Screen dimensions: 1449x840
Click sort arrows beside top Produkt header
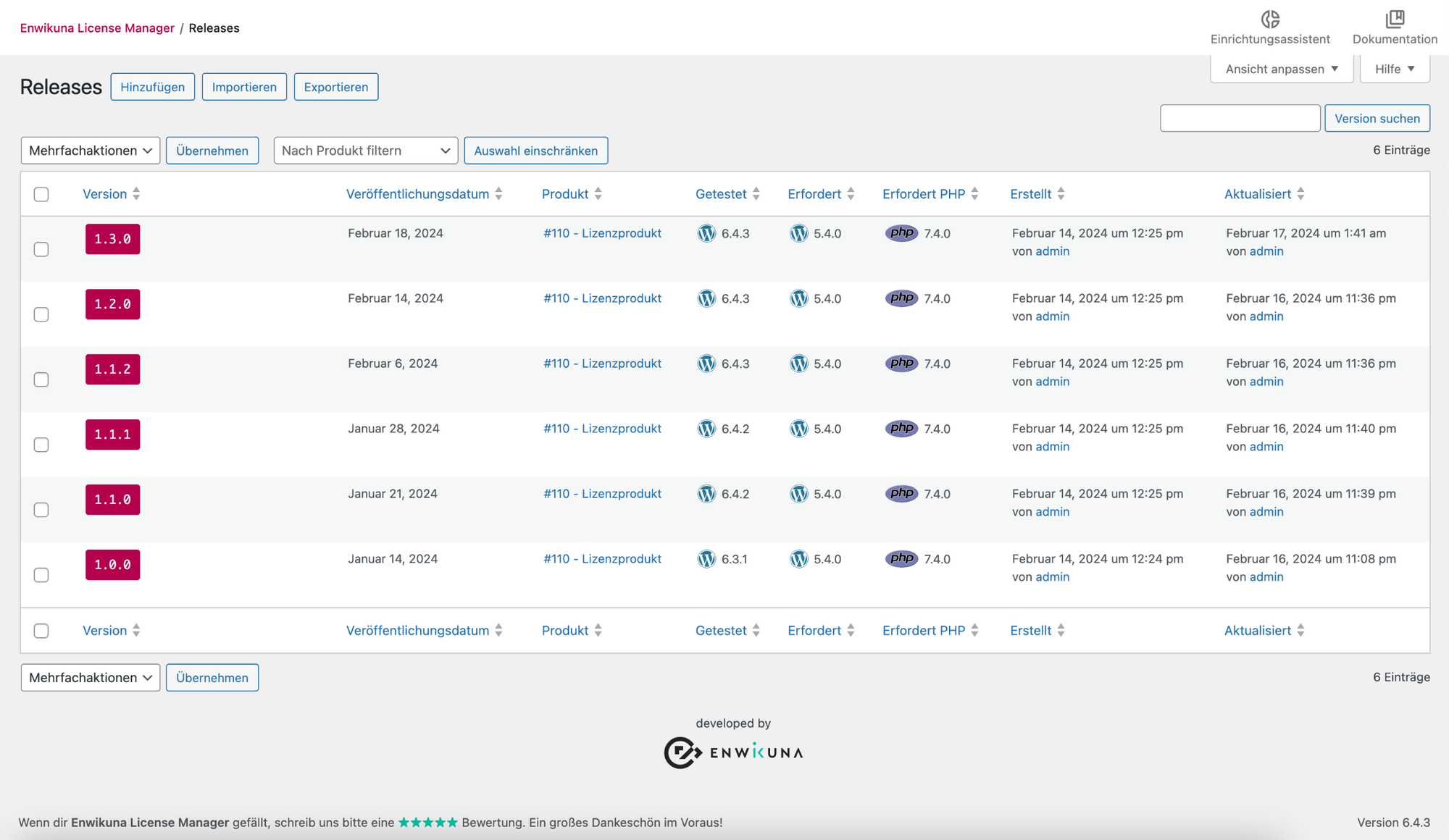coord(598,194)
